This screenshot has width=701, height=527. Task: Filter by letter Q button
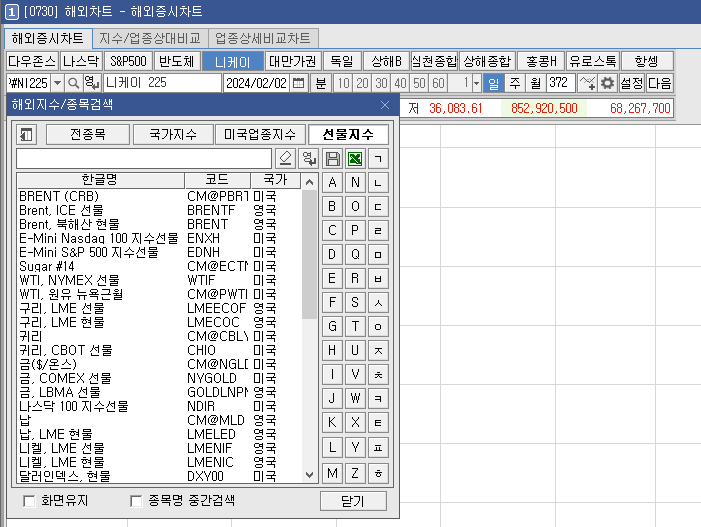(x=355, y=254)
